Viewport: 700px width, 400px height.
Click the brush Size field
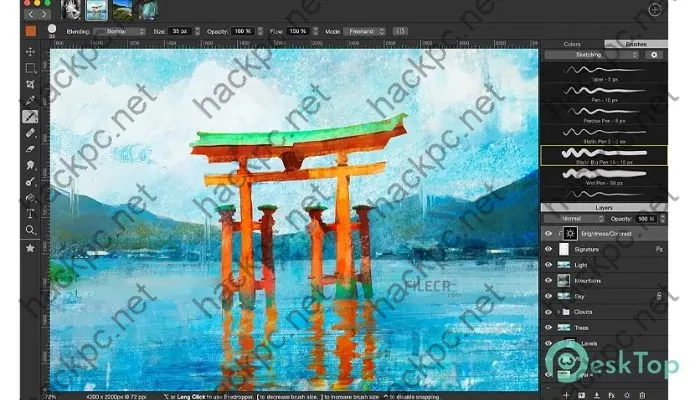coord(180,31)
